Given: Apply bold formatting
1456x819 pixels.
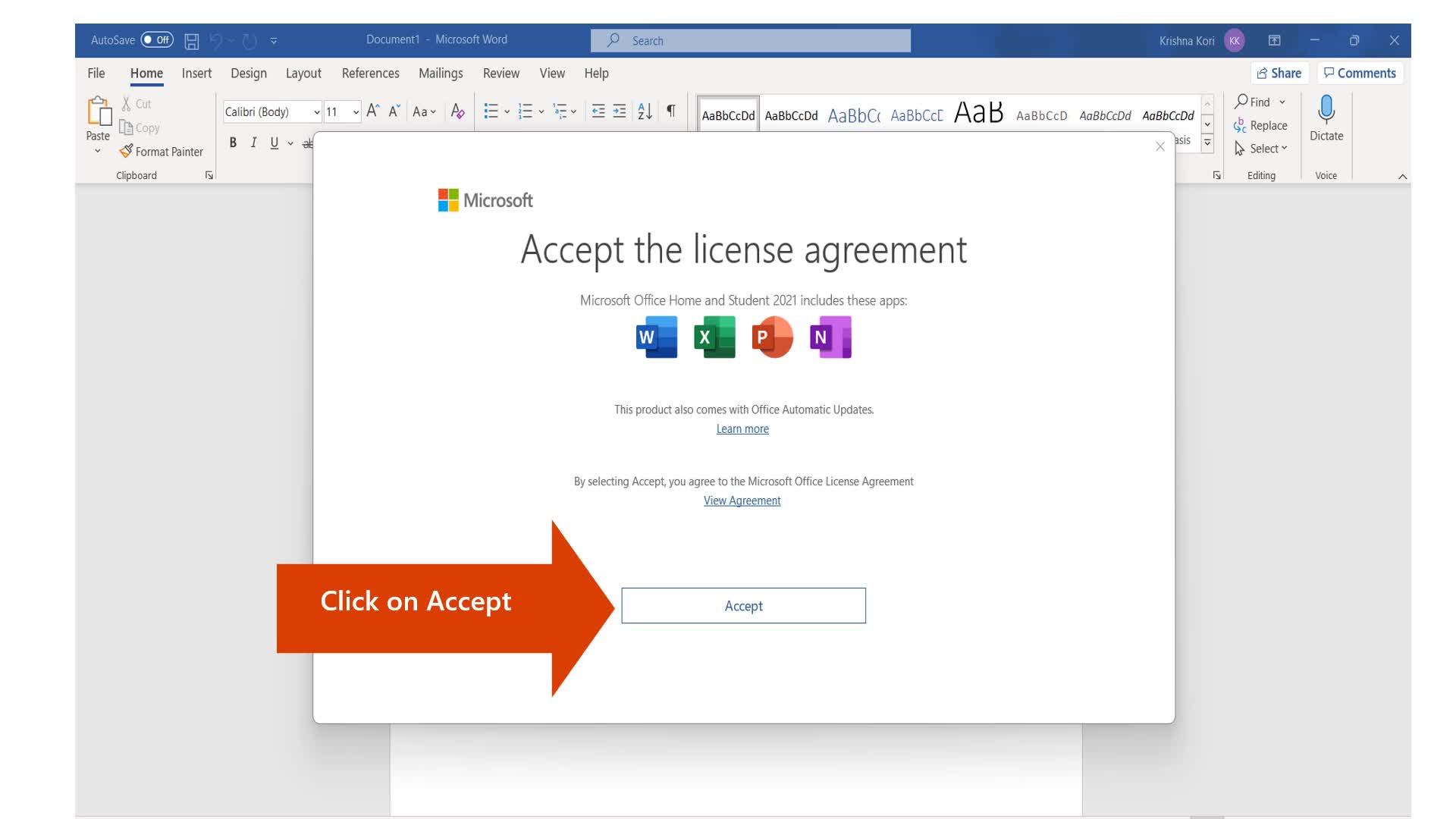Looking at the screenshot, I should [232, 143].
